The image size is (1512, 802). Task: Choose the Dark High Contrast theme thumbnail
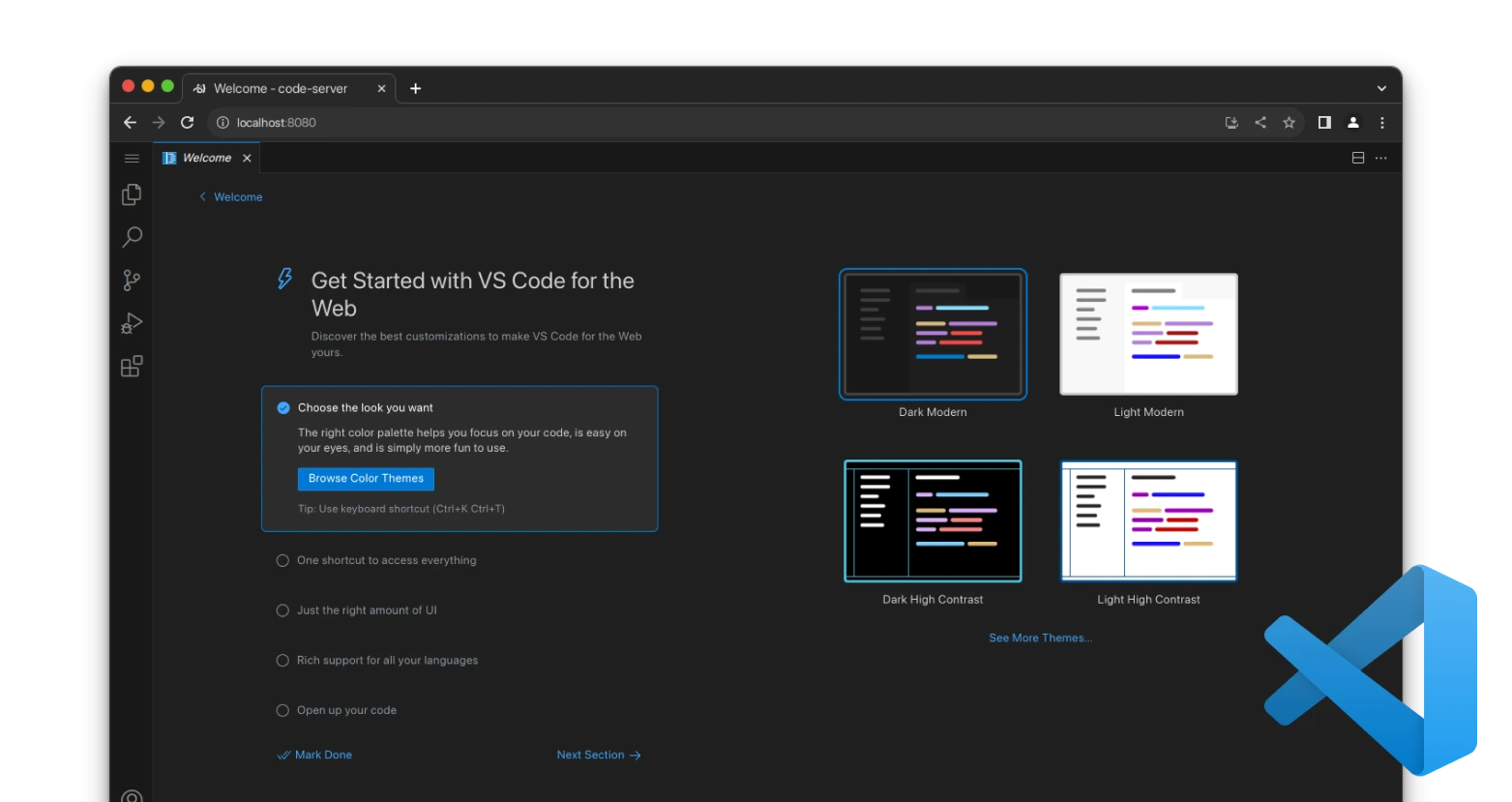(x=933, y=521)
